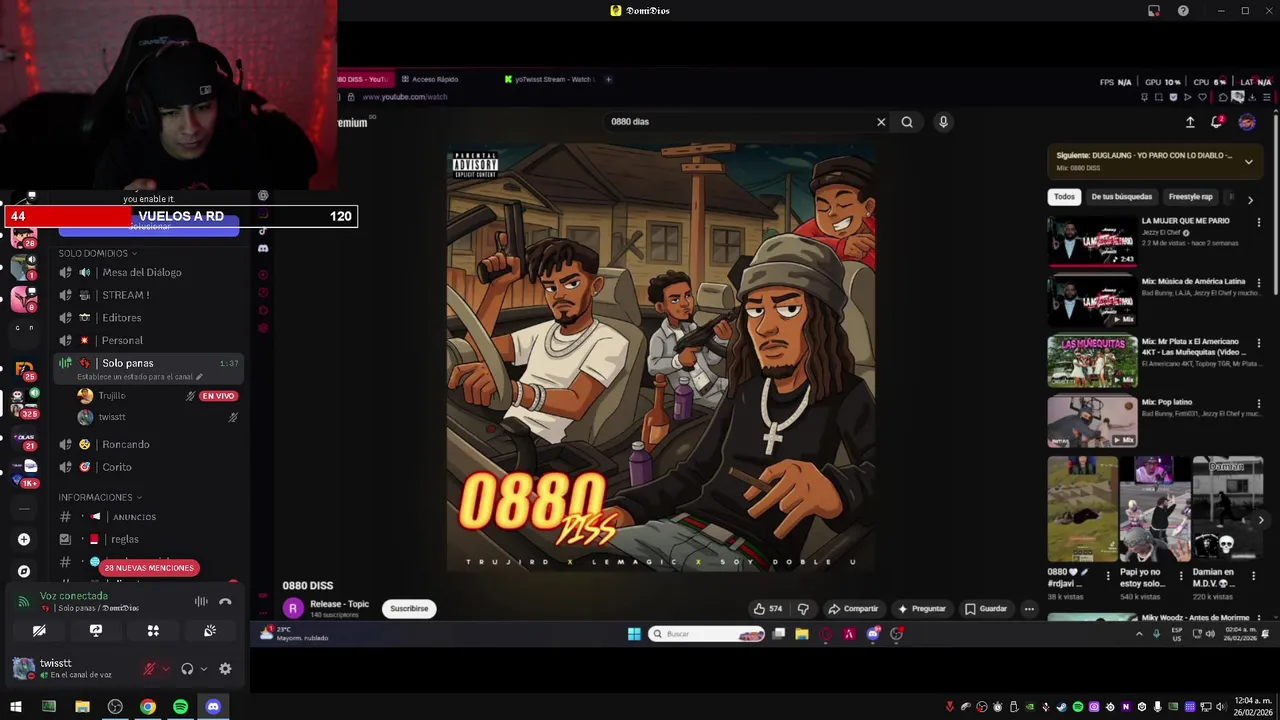Select the 'De tus búsquedas' filter chip
This screenshot has height=720, width=1280.
pos(1121,197)
